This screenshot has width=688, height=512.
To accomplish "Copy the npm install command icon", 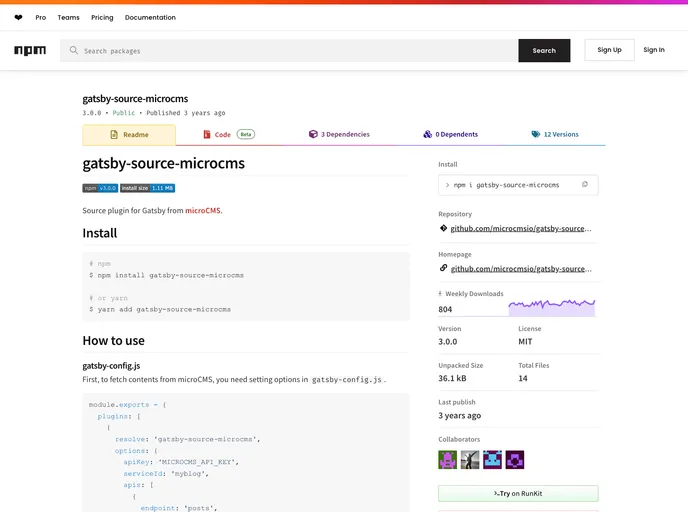I will click(x=585, y=185).
